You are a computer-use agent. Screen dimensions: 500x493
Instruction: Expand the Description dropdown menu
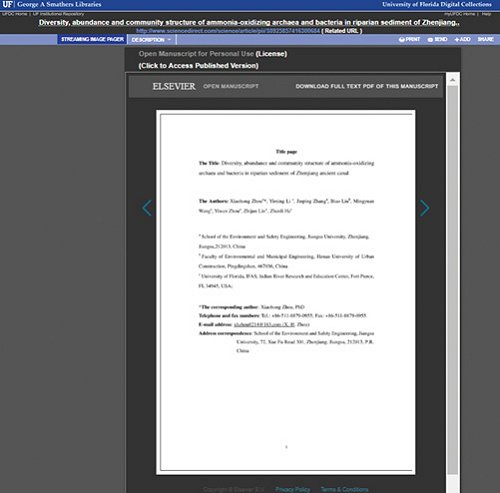[151, 40]
